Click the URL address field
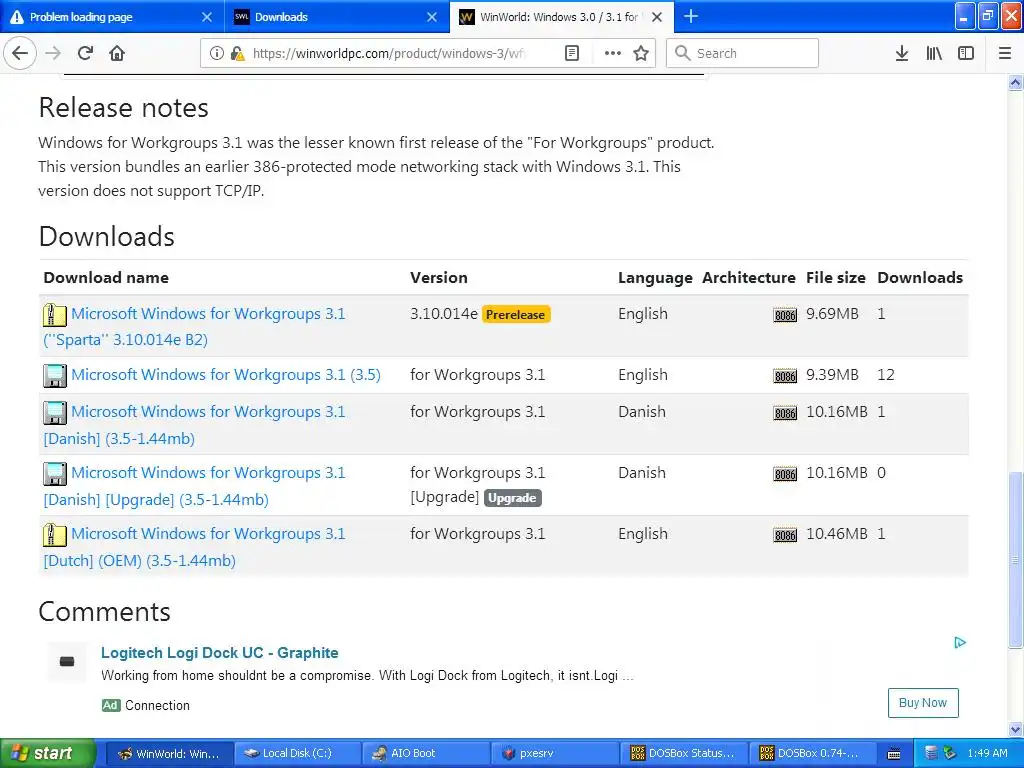This screenshot has width=1024, height=768. 388,53
